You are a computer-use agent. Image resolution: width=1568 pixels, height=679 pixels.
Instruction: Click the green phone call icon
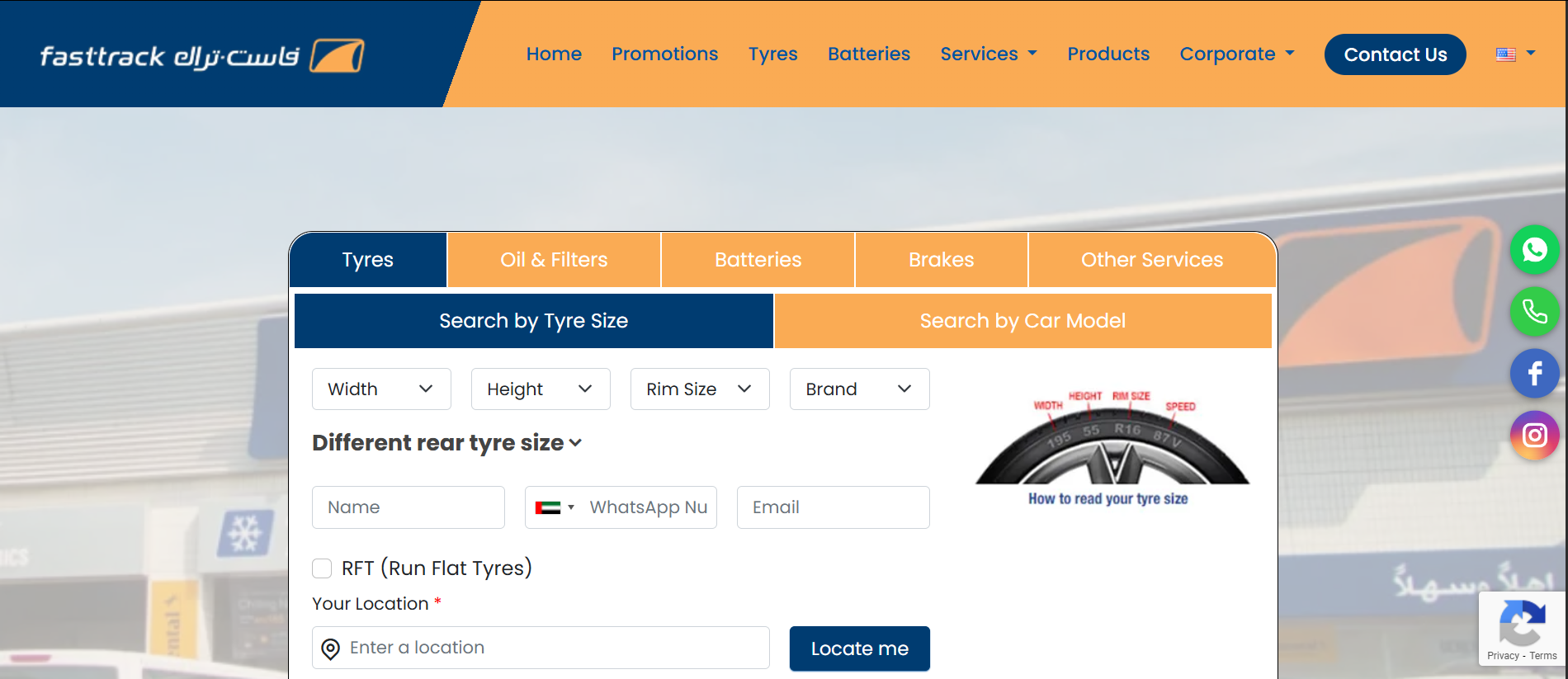[x=1534, y=311]
